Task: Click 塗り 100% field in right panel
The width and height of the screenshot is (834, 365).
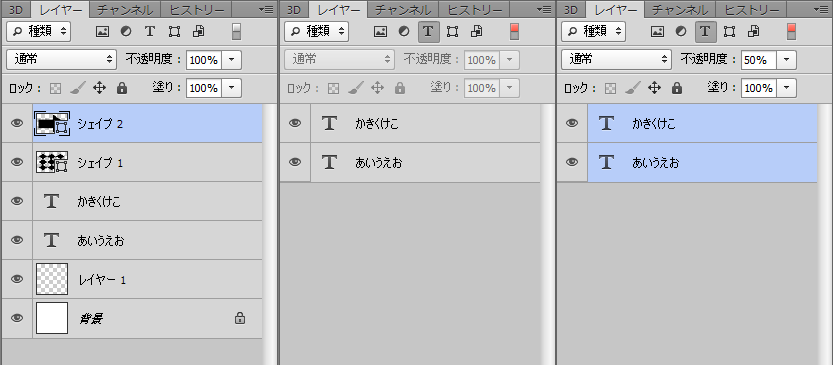Action: [758, 88]
